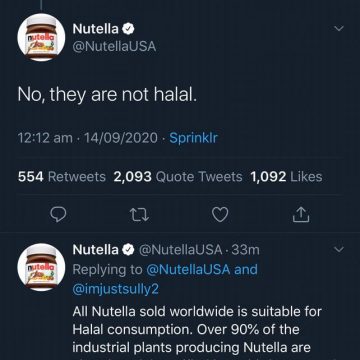Click the 12:12 am 14/09/2020 timestamp
360x360 pixels.
(x=88, y=138)
